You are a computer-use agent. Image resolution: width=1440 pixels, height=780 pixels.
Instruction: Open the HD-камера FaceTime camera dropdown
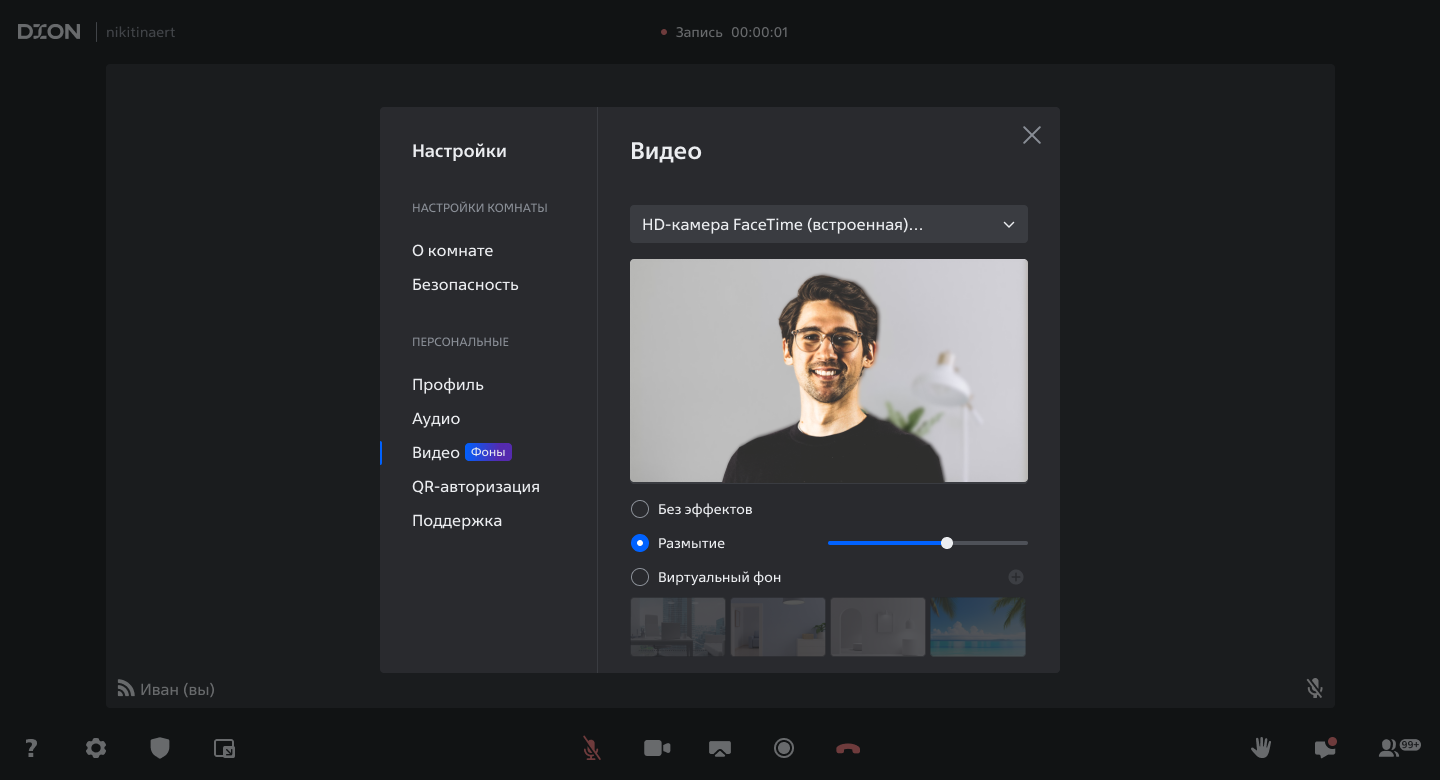click(829, 224)
